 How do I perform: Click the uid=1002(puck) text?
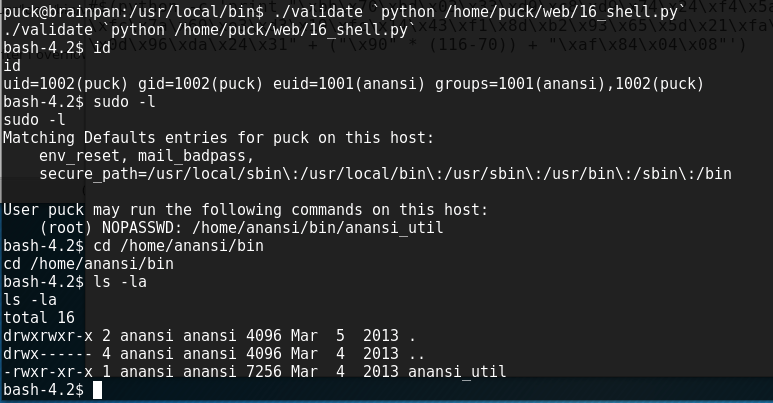(66, 84)
